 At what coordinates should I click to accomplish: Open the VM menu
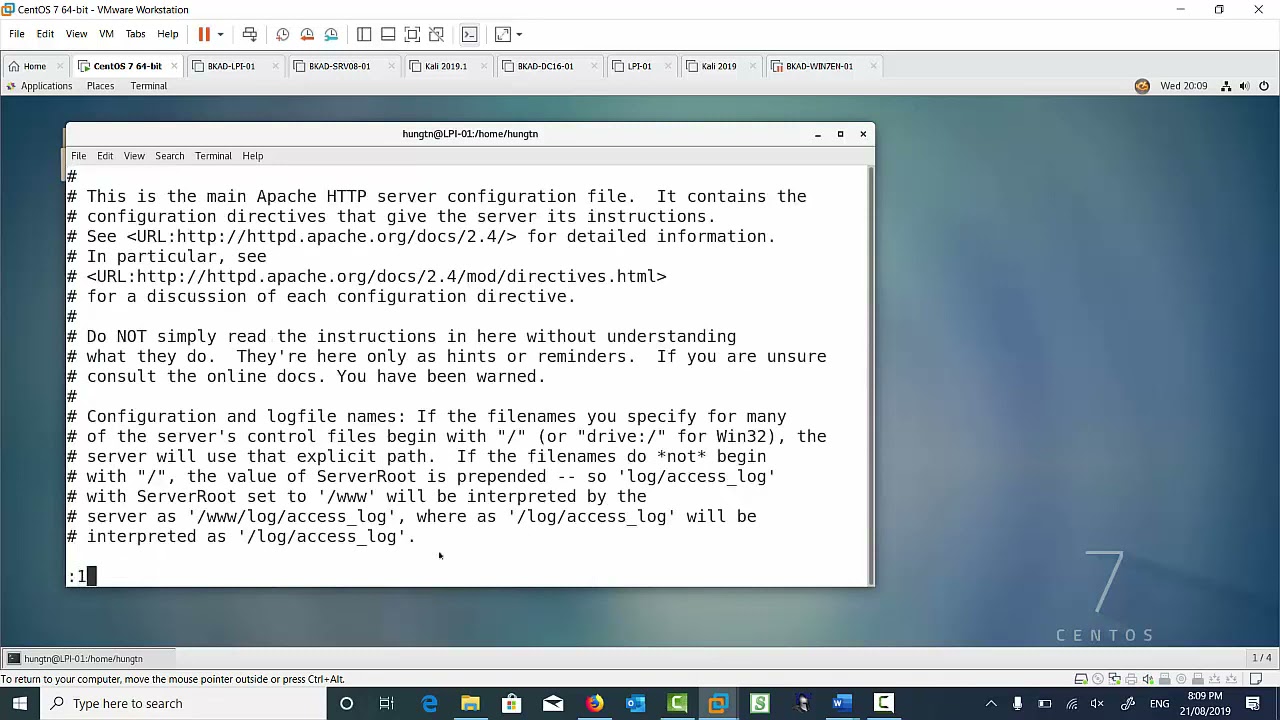click(106, 34)
